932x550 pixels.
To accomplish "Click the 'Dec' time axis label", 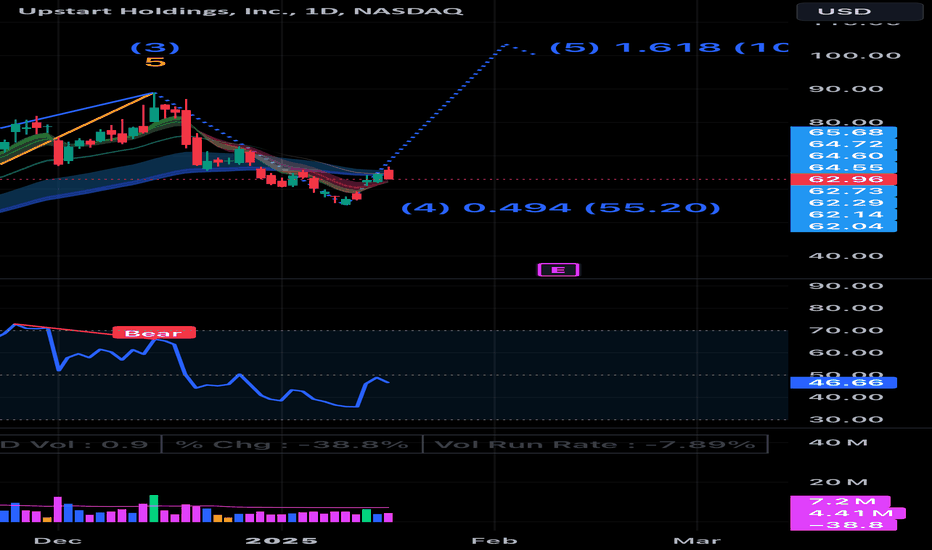I will 58,540.
